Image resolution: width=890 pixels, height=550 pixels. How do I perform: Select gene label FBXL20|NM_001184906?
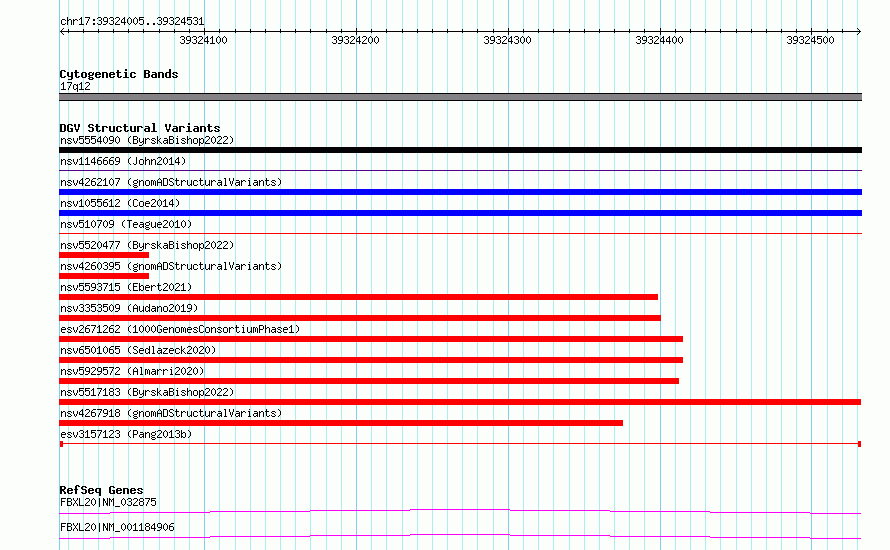pos(117,527)
